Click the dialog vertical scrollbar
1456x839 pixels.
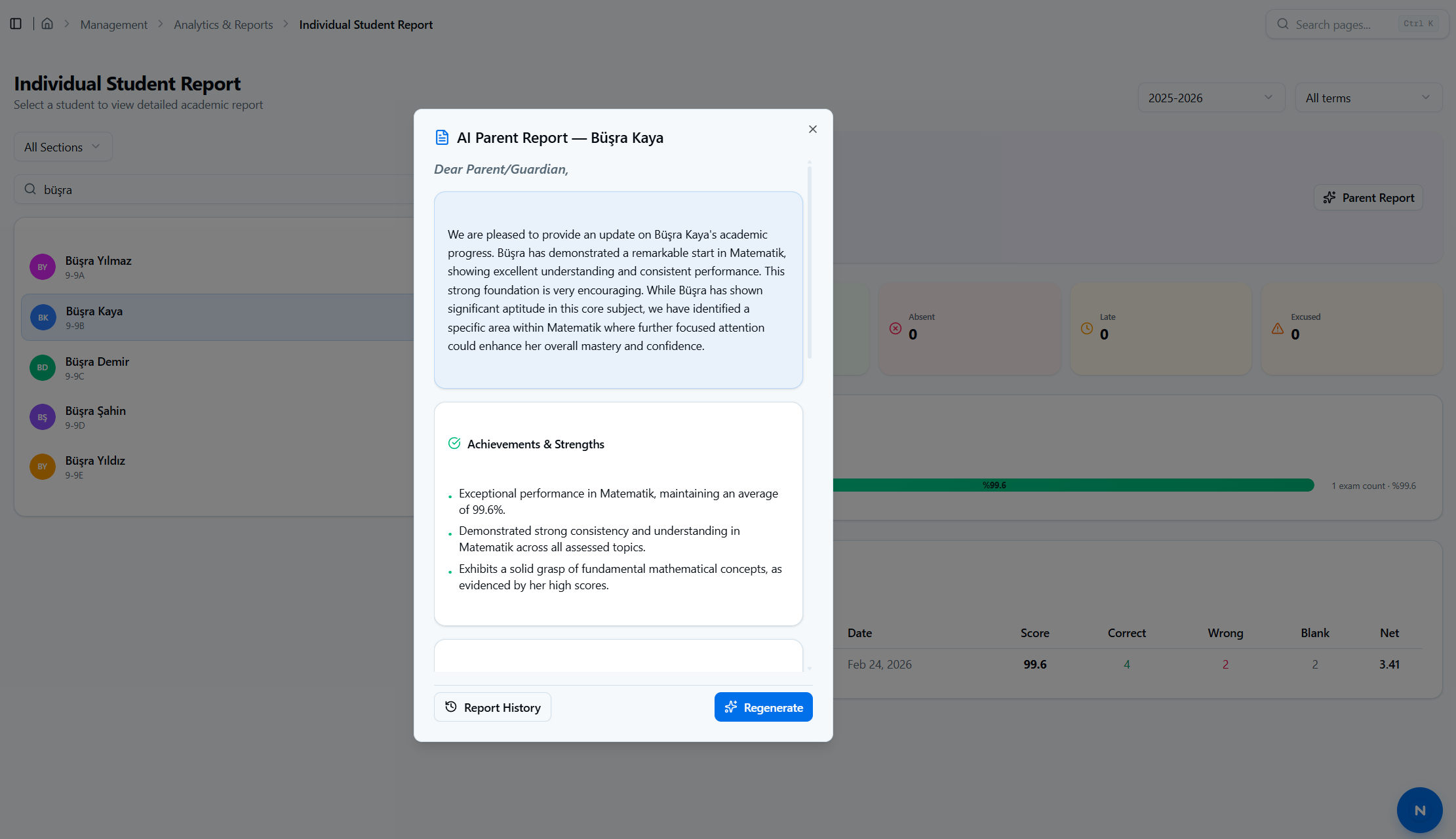pyautogui.click(x=810, y=262)
